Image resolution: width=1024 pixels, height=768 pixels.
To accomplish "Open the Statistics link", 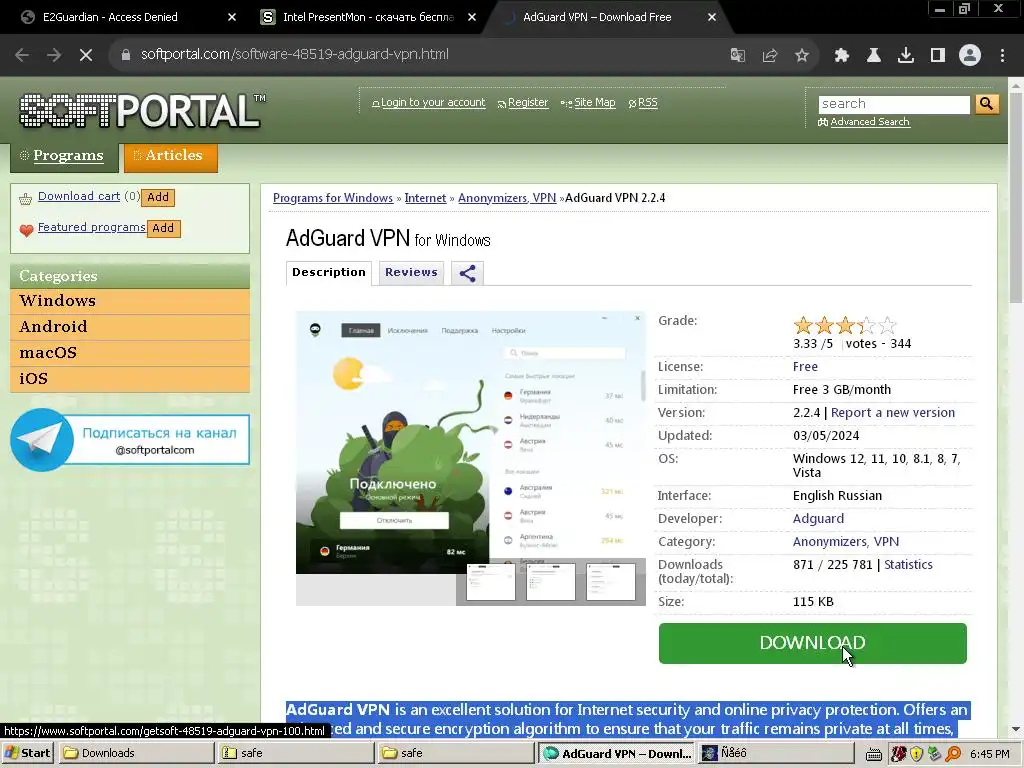I will [x=908, y=565].
